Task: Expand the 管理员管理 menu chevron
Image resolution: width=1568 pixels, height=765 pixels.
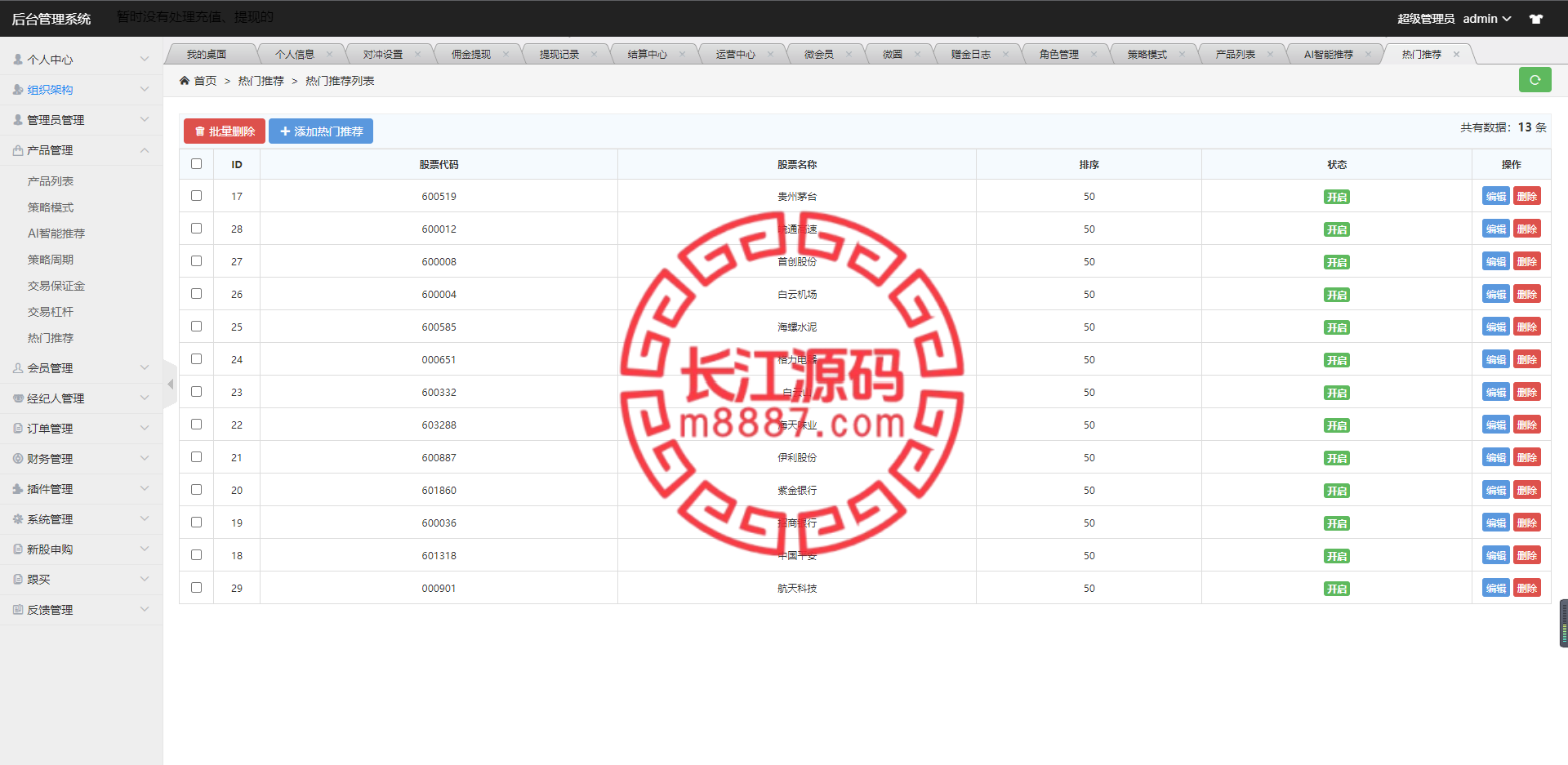Action: [145, 119]
